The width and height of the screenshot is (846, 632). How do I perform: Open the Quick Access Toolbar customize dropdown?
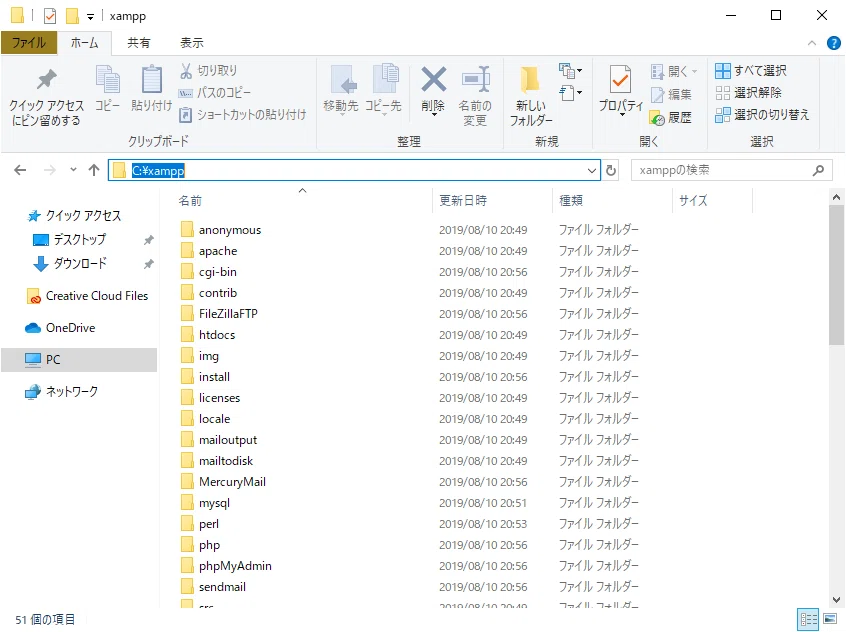pos(90,17)
